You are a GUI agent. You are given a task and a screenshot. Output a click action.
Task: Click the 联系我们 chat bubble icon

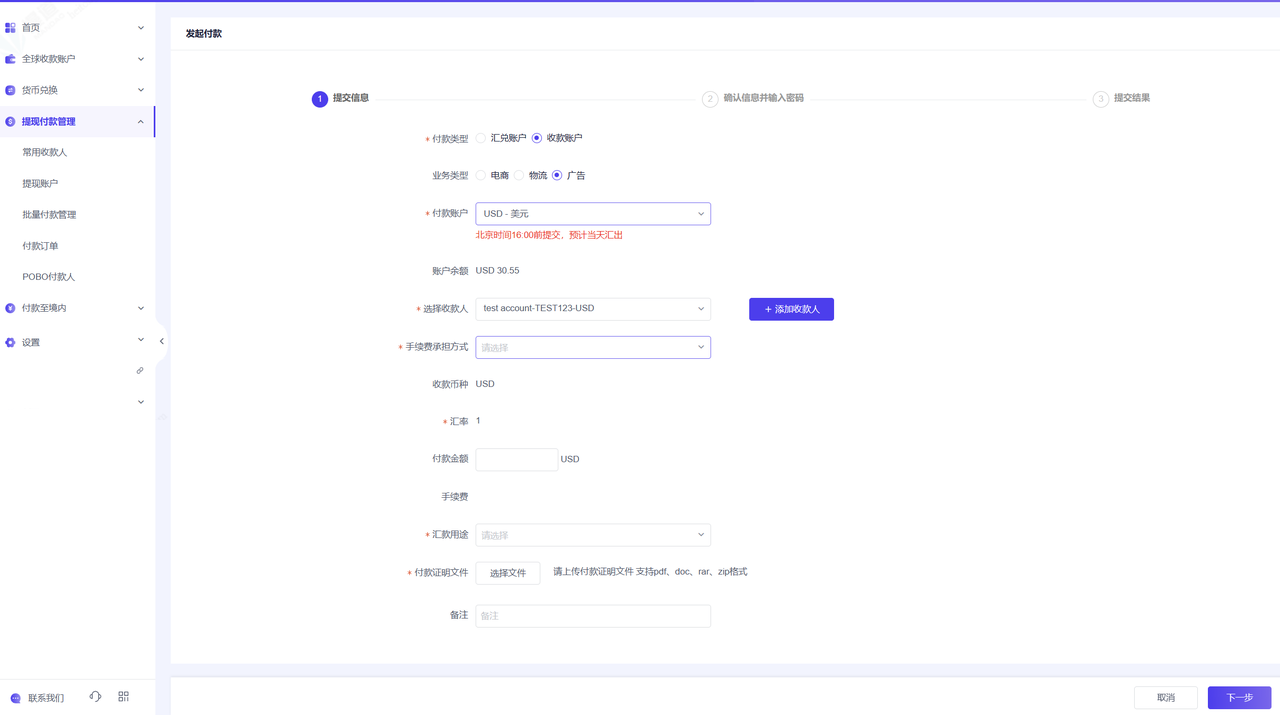[15, 698]
